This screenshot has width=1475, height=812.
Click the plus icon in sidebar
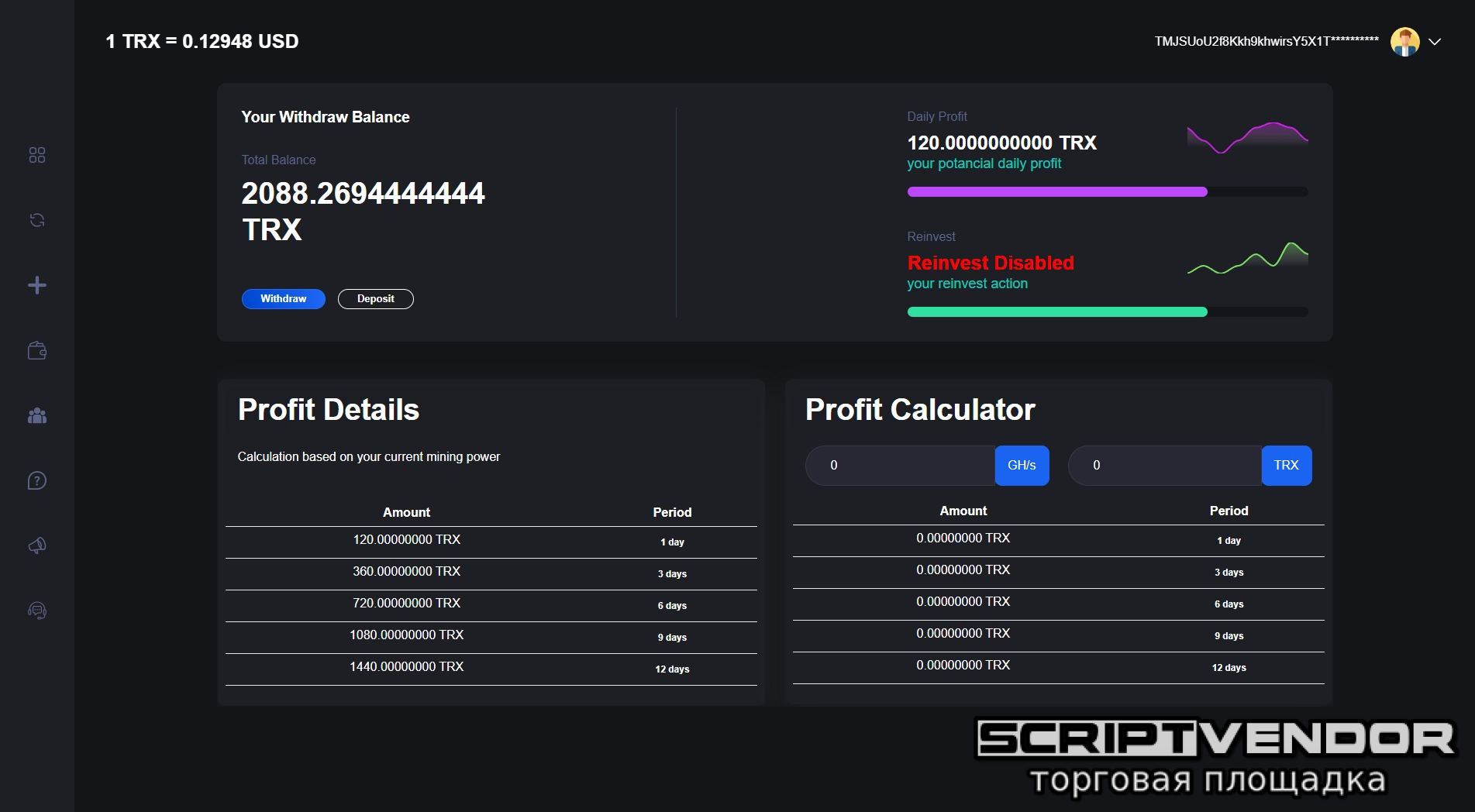click(x=37, y=285)
